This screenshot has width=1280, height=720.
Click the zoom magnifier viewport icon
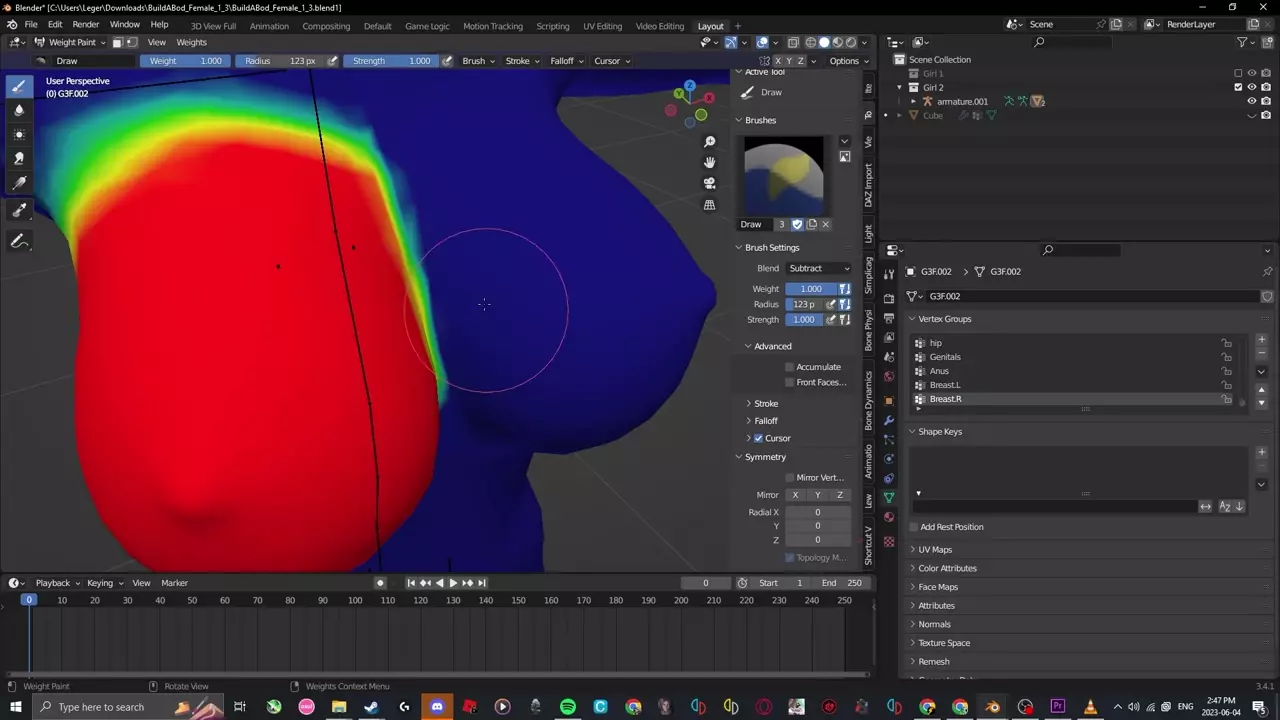coord(709,142)
